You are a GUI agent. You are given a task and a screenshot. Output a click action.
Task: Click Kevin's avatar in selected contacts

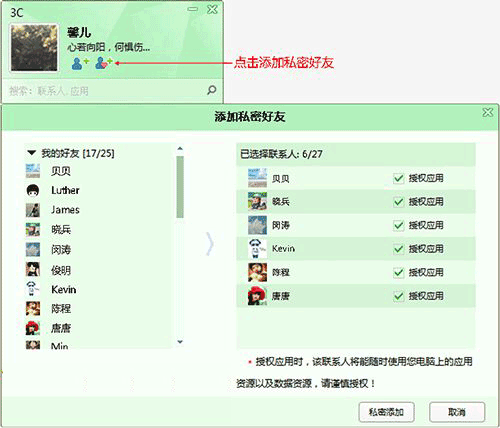pos(257,249)
